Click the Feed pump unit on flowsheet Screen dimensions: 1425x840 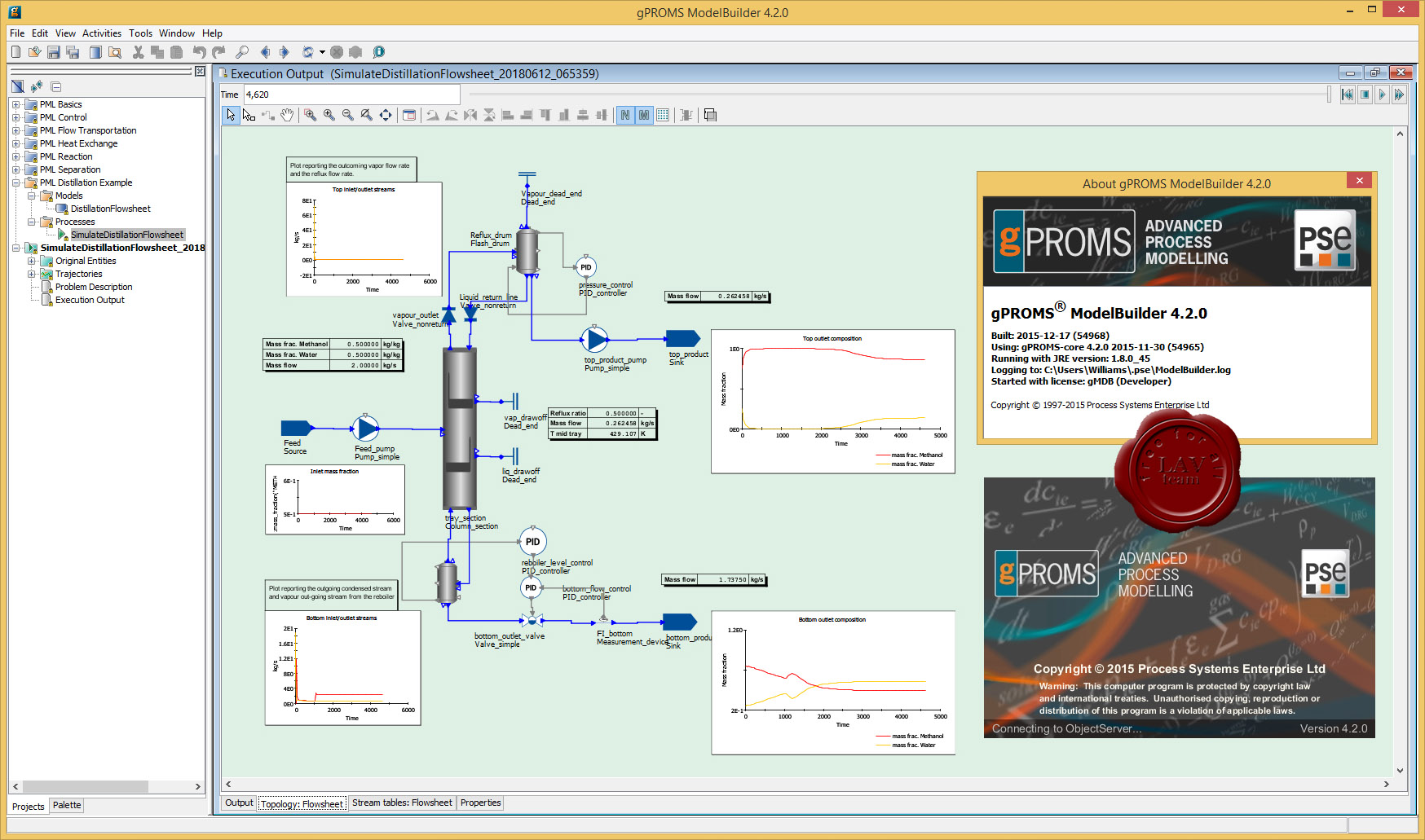point(366,428)
